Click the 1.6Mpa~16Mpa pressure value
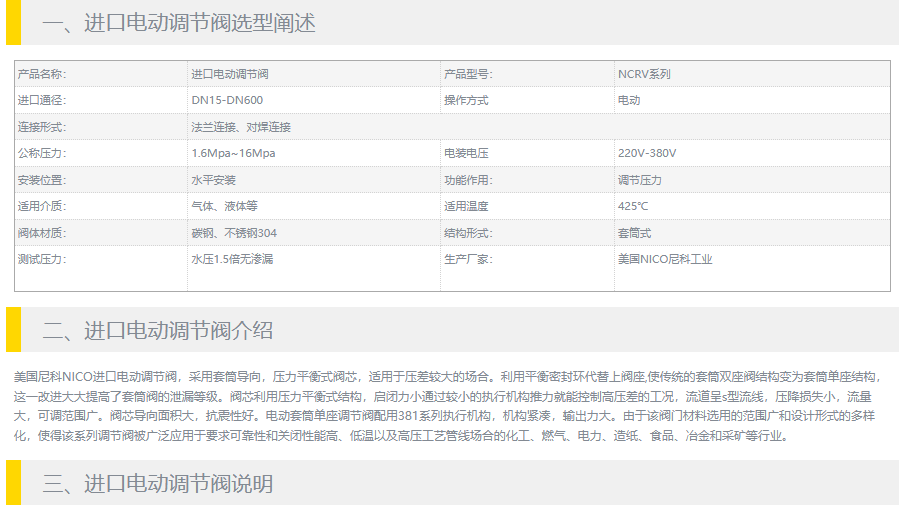 (233, 153)
